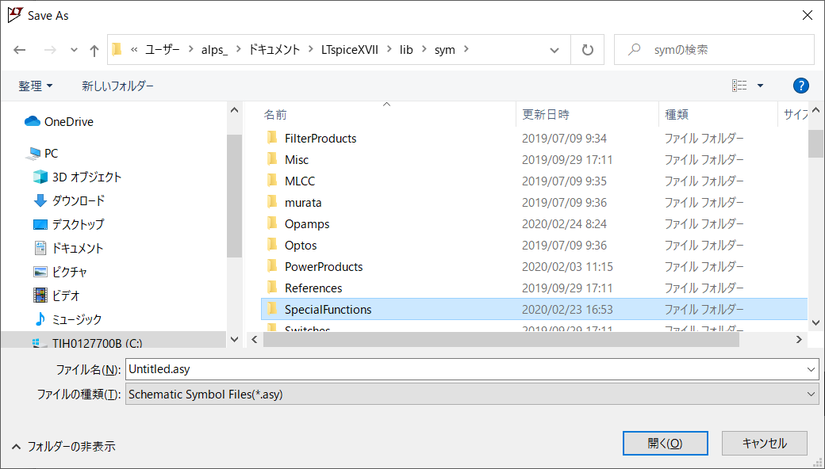
Task: Open the 整理 menu
Action: (36, 86)
